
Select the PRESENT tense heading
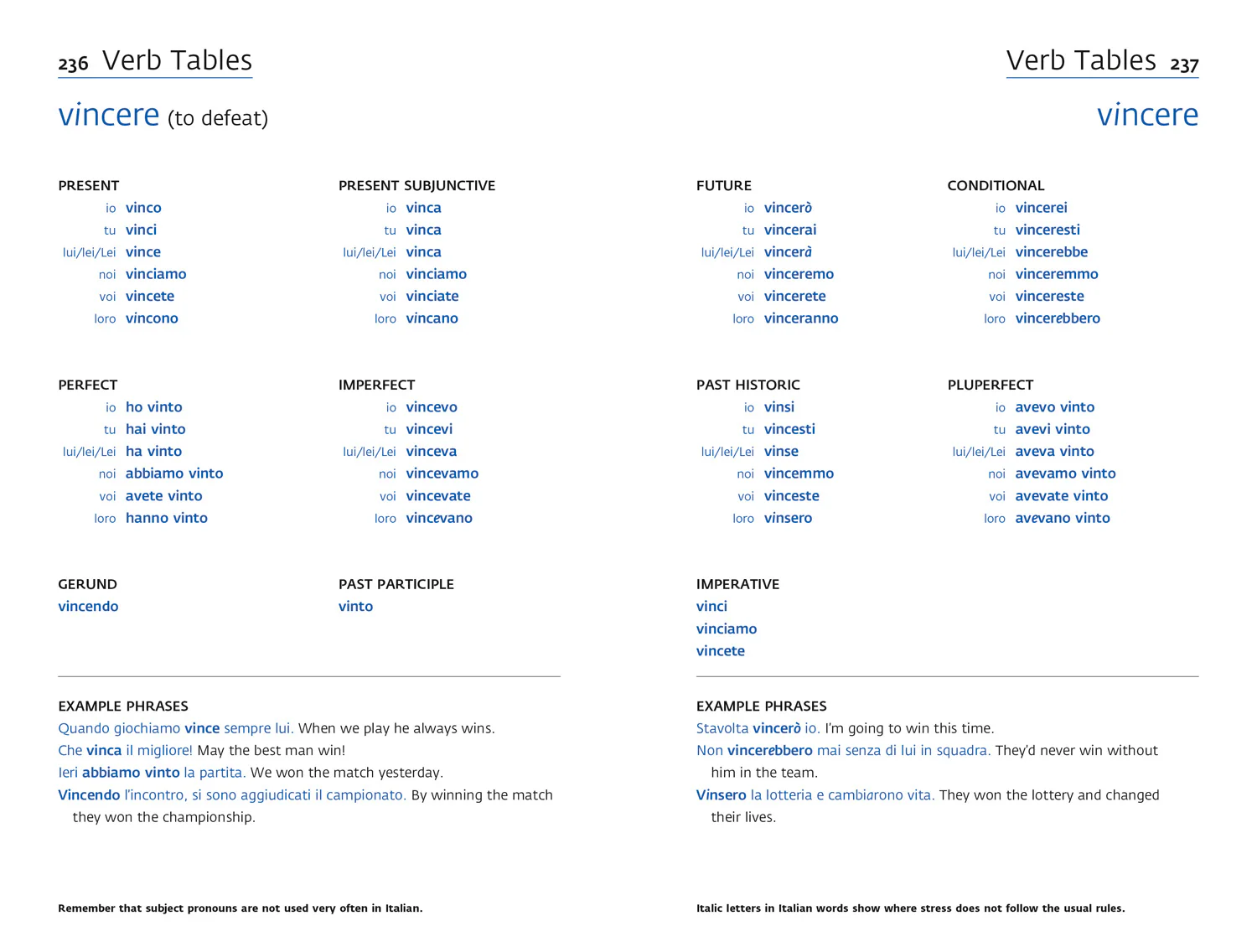(89, 185)
